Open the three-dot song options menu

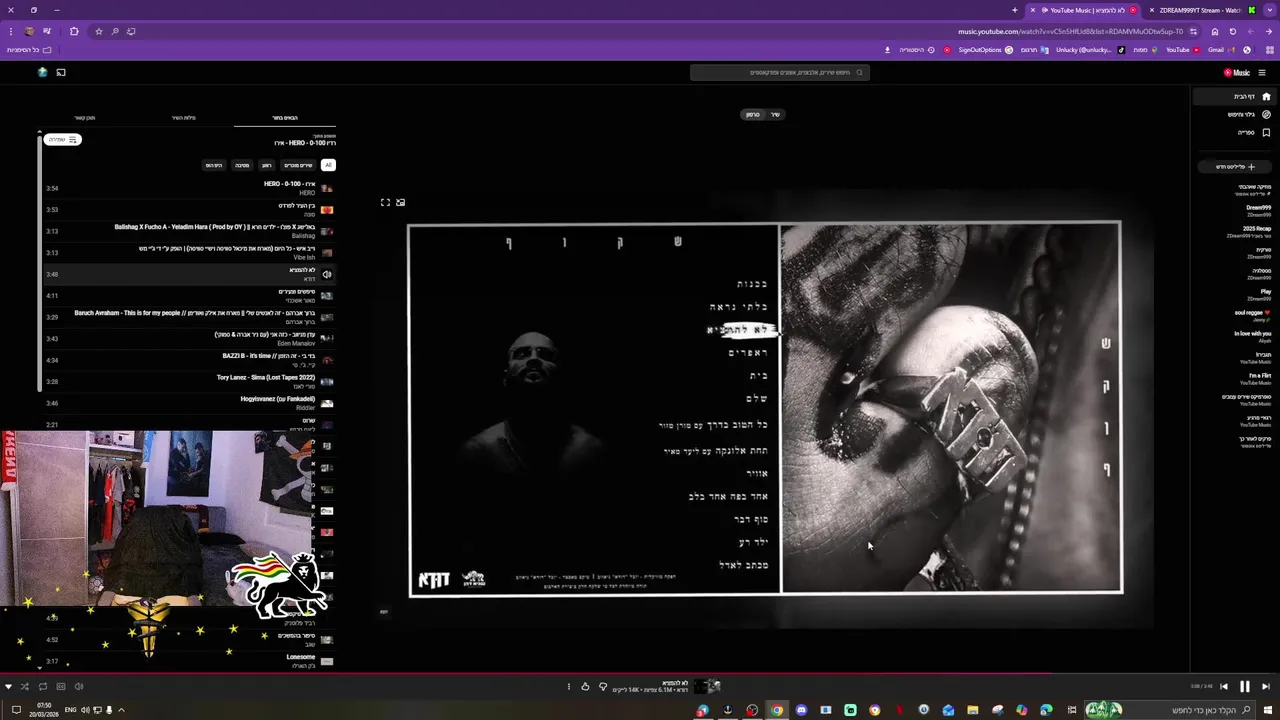569,686
